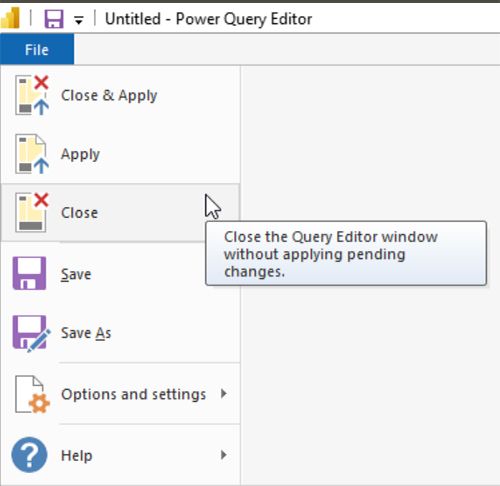This screenshot has width=500, height=486.
Task: Open the File tab
Action: (x=37, y=50)
